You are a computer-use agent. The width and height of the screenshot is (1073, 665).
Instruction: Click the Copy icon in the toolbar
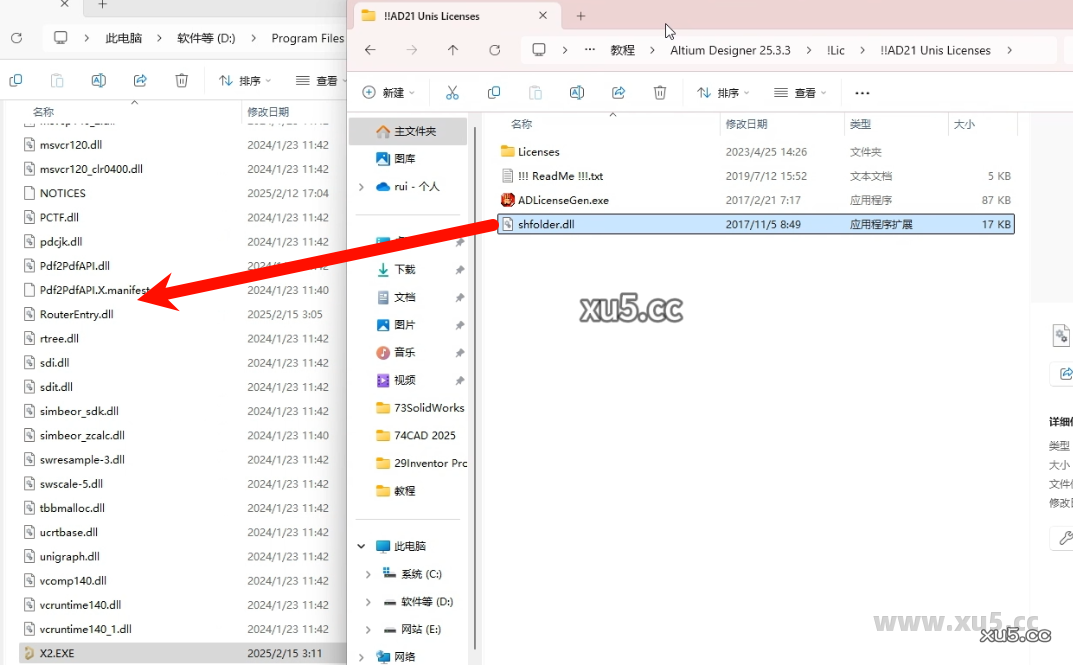pos(493,92)
